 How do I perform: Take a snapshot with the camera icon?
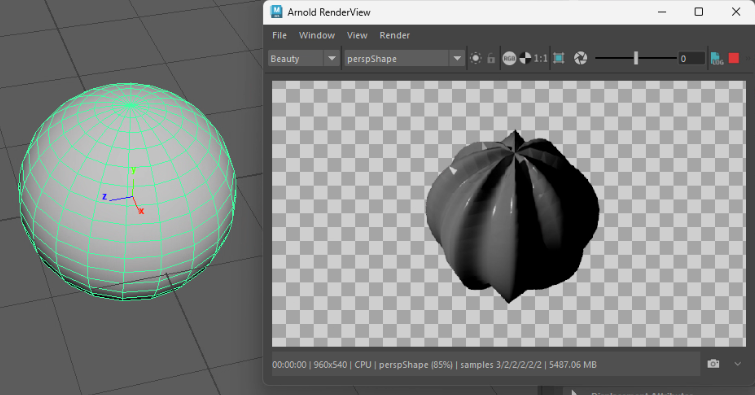click(x=713, y=364)
